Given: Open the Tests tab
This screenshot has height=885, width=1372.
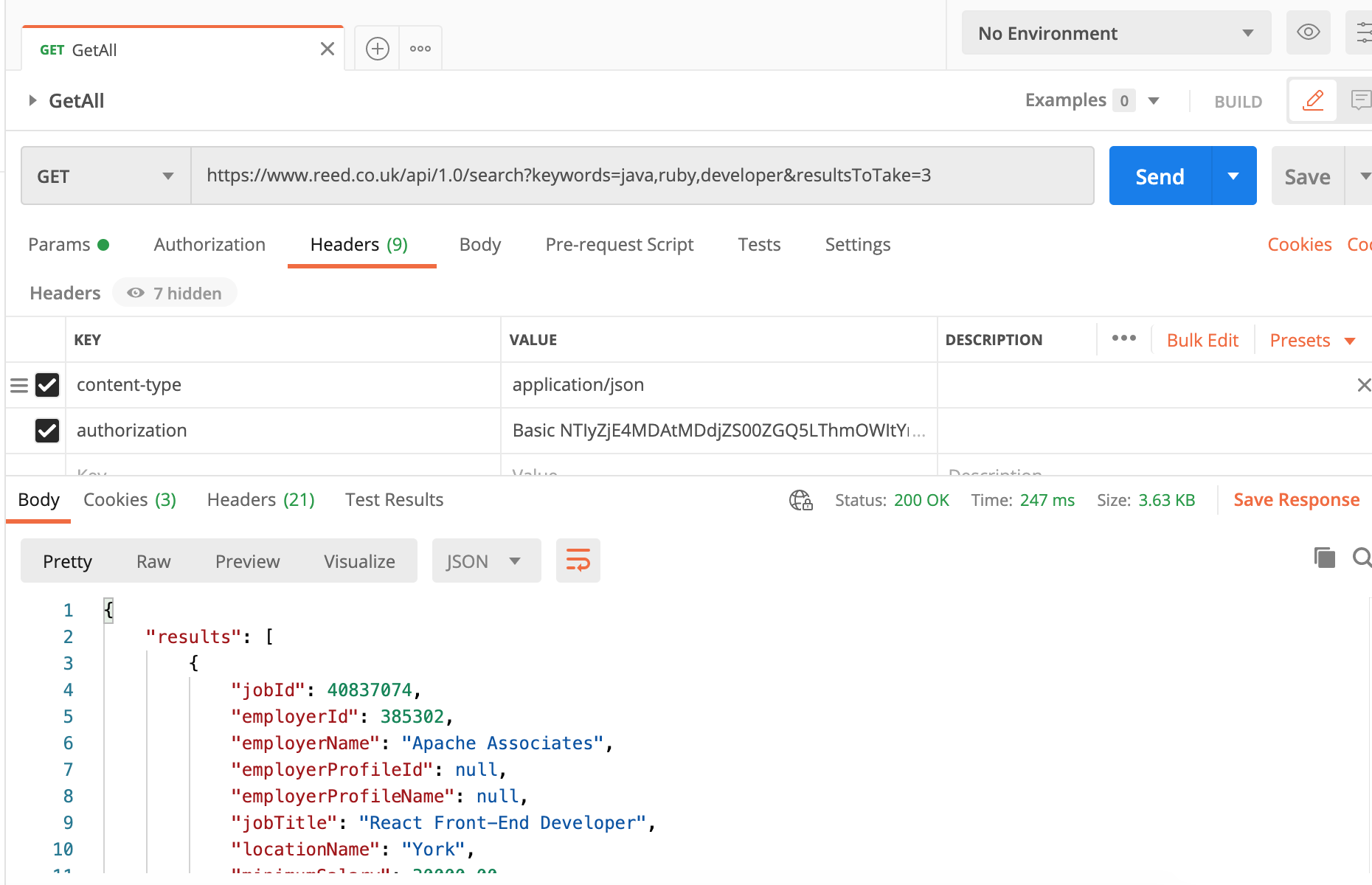Looking at the screenshot, I should coord(759,244).
